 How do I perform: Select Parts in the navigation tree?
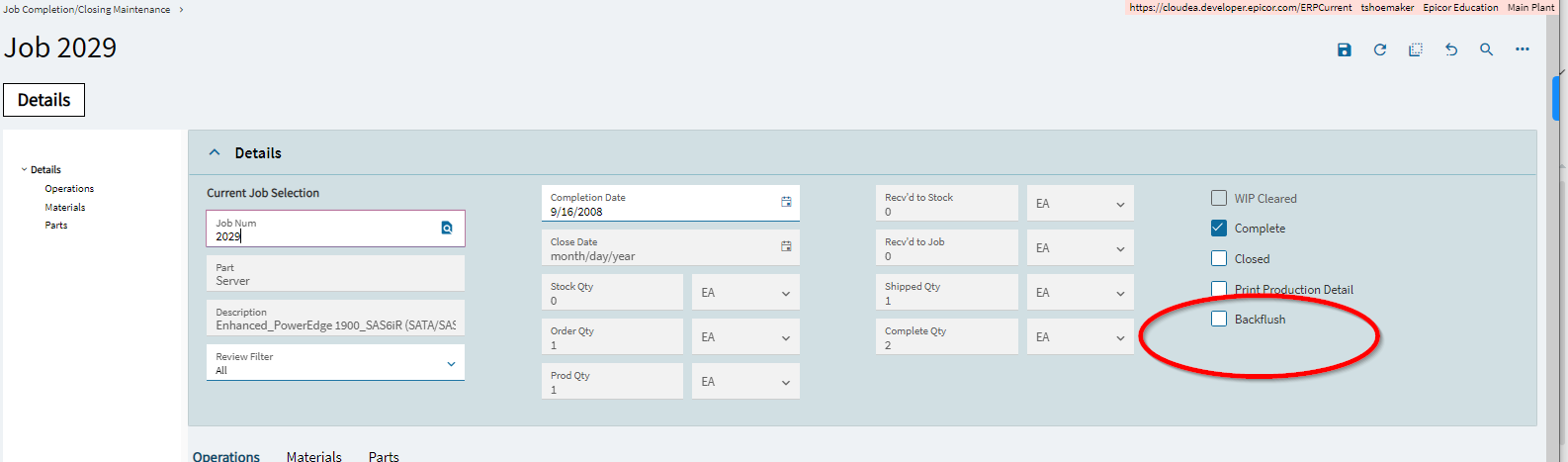coord(56,226)
